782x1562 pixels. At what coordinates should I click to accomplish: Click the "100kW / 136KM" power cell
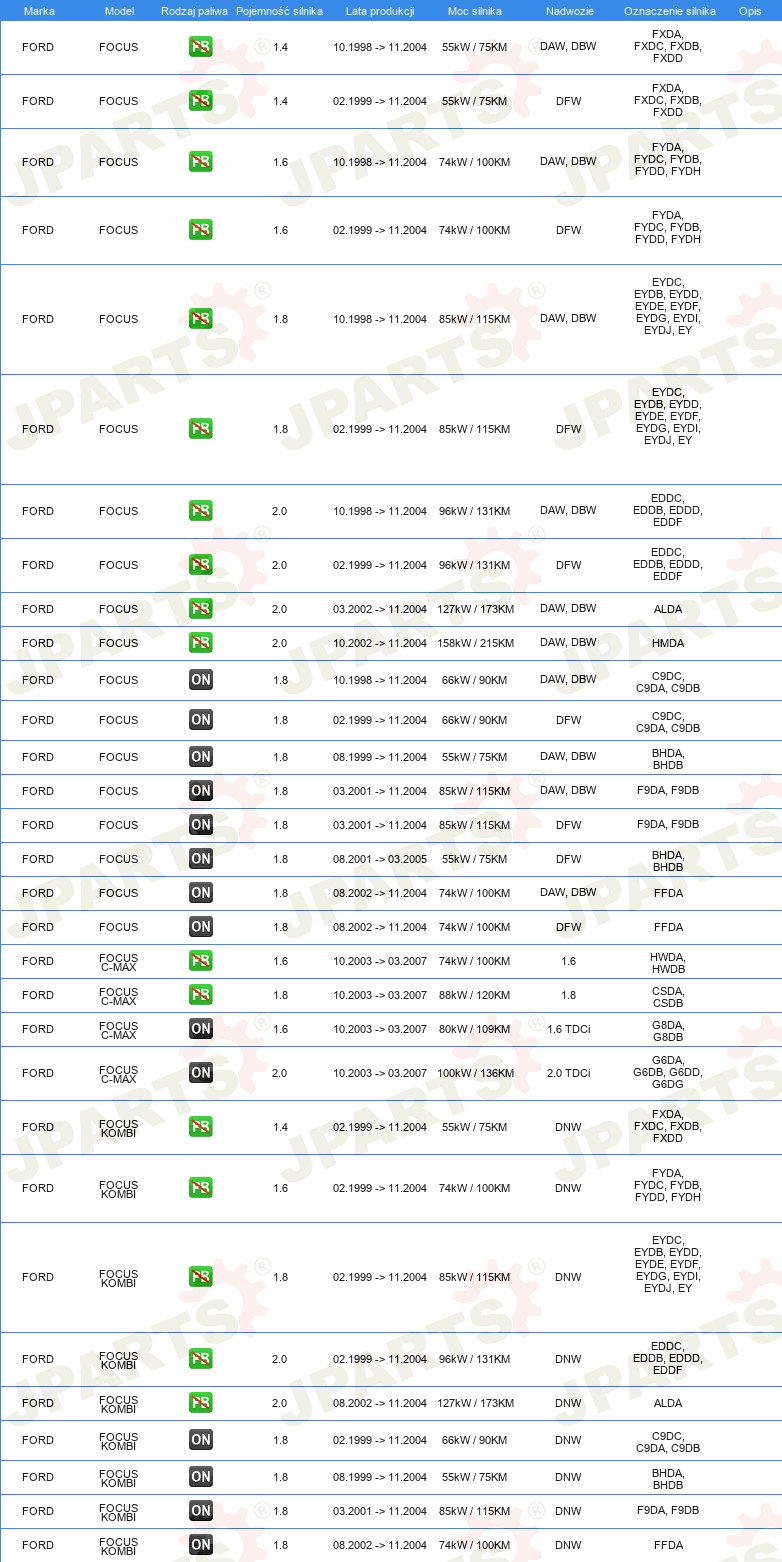click(475, 1073)
